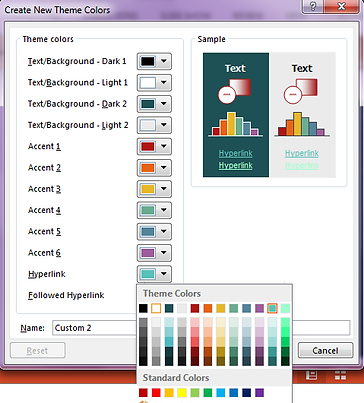364x403 pixels.
Task: Click the faded followed Hyperlink in light sample
Action: point(302,165)
